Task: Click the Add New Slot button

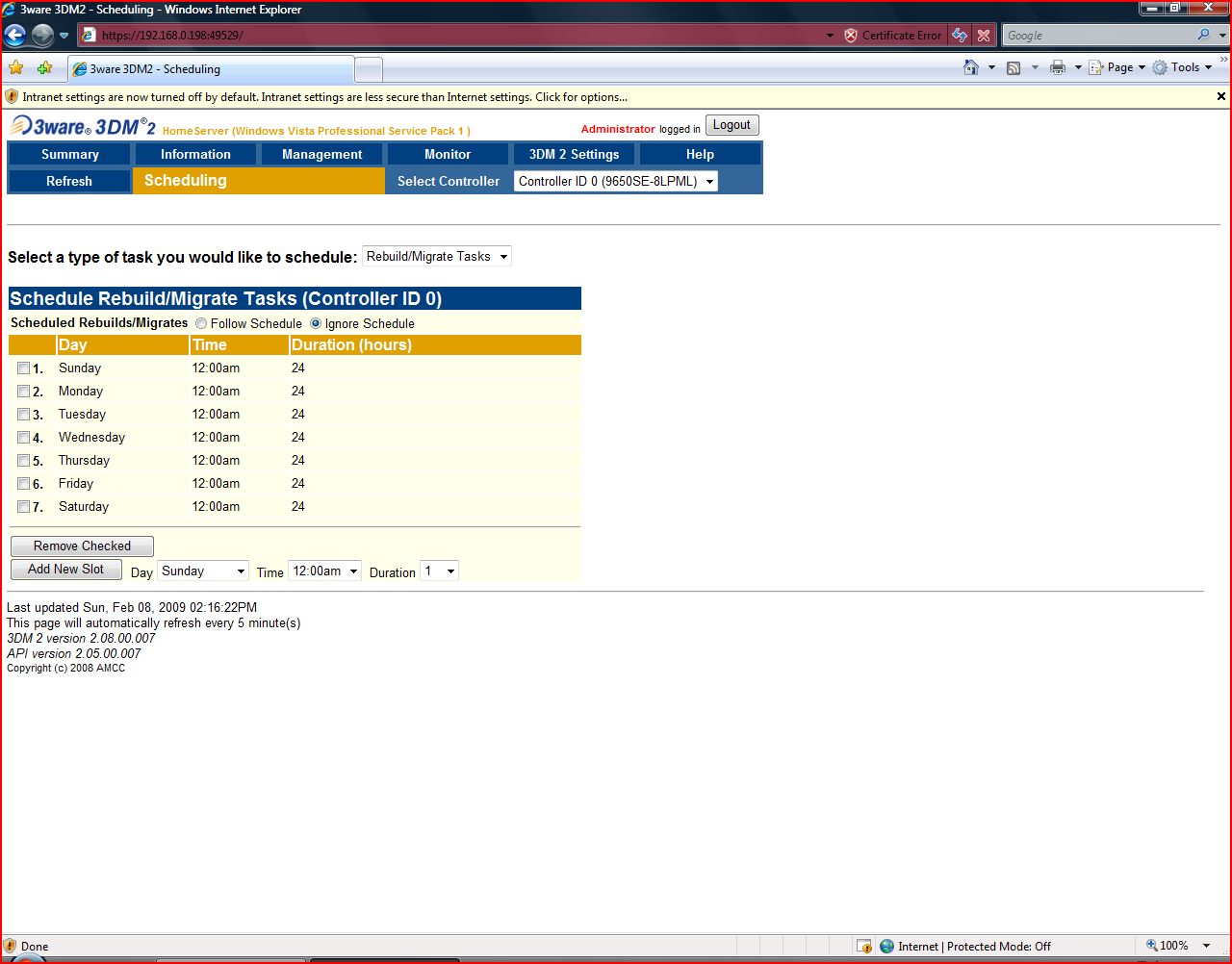Action: point(65,570)
